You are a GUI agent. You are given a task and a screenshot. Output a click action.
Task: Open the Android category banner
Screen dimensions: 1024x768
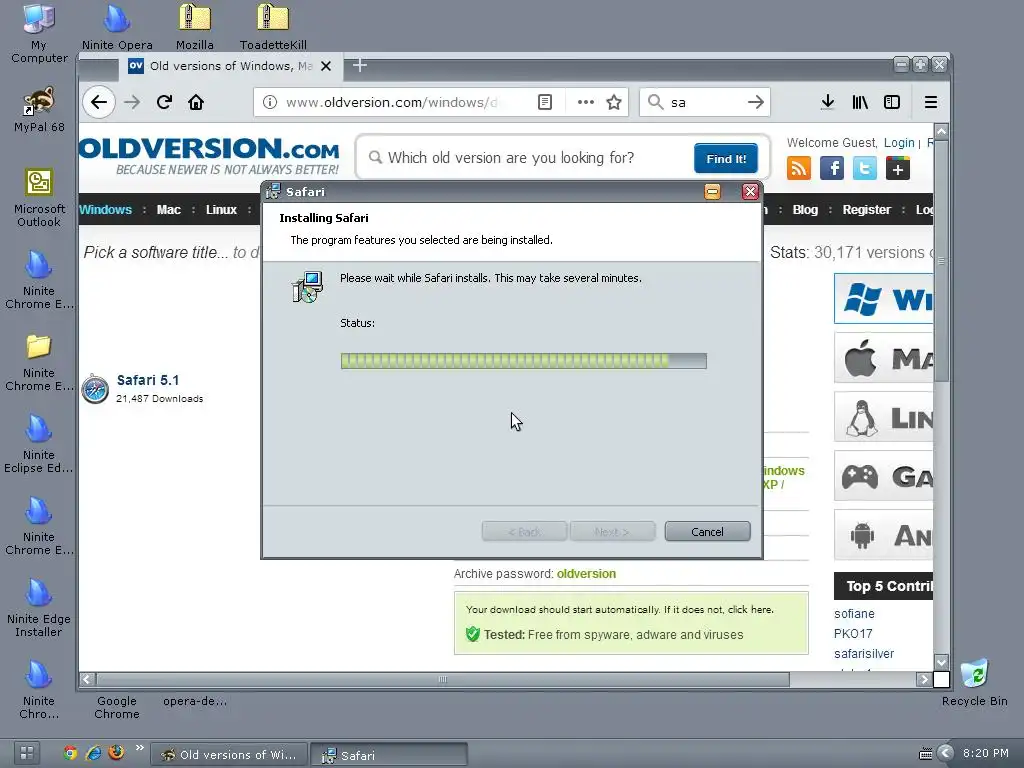click(884, 535)
